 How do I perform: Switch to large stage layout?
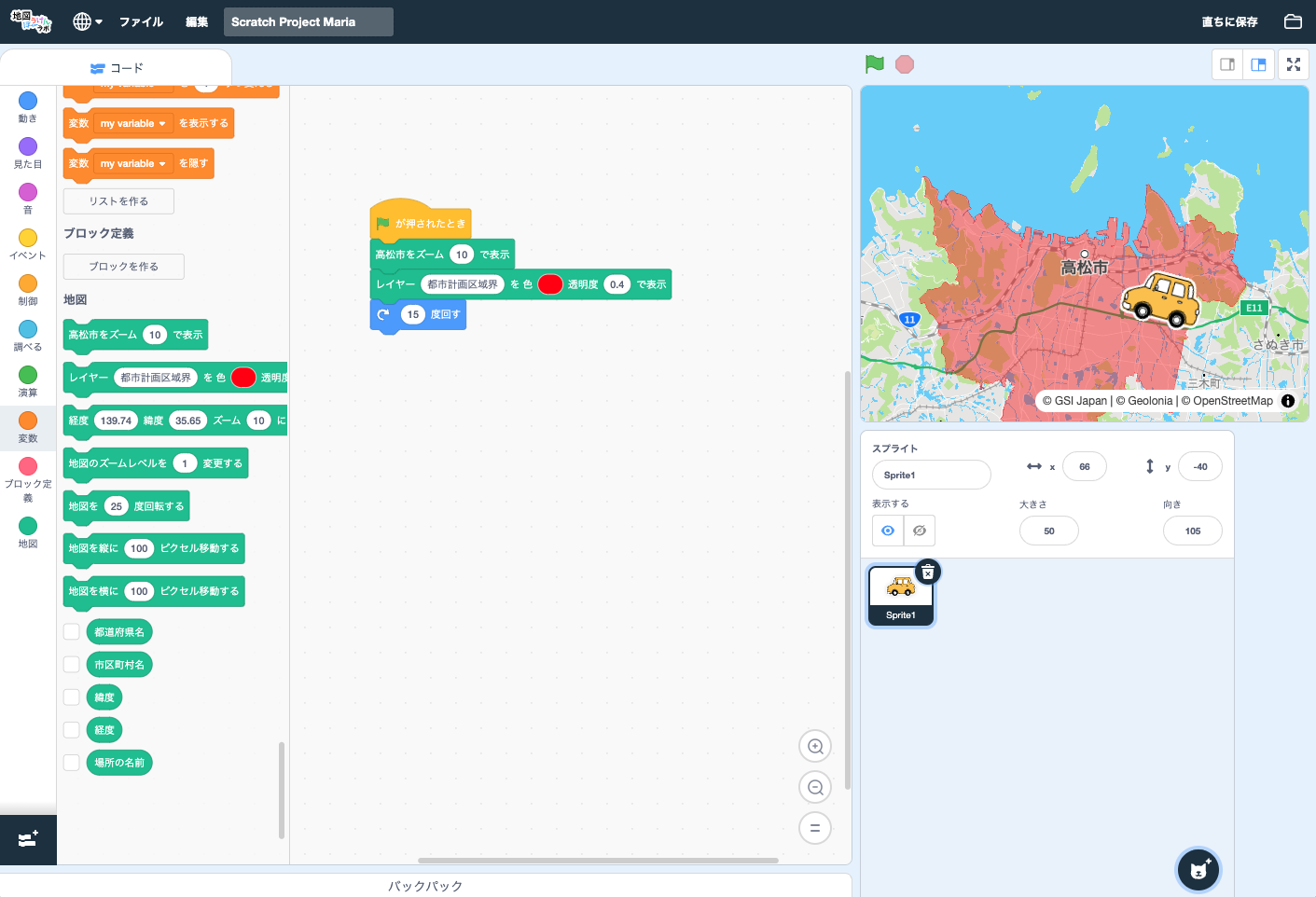tap(1258, 64)
